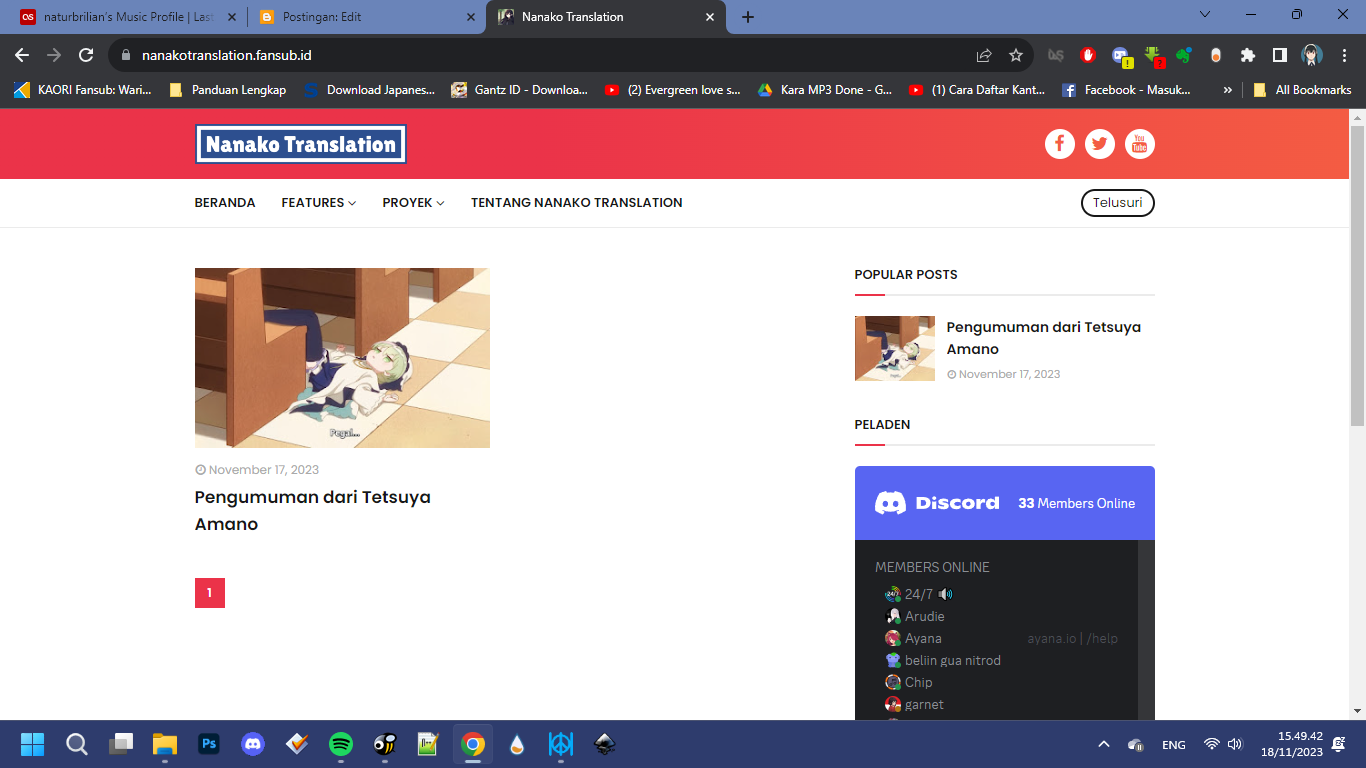Image resolution: width=1366 pixels, height=768 pixels.
Task: Open the Facebook social icon in header
Action: (x=1059, y=144)
